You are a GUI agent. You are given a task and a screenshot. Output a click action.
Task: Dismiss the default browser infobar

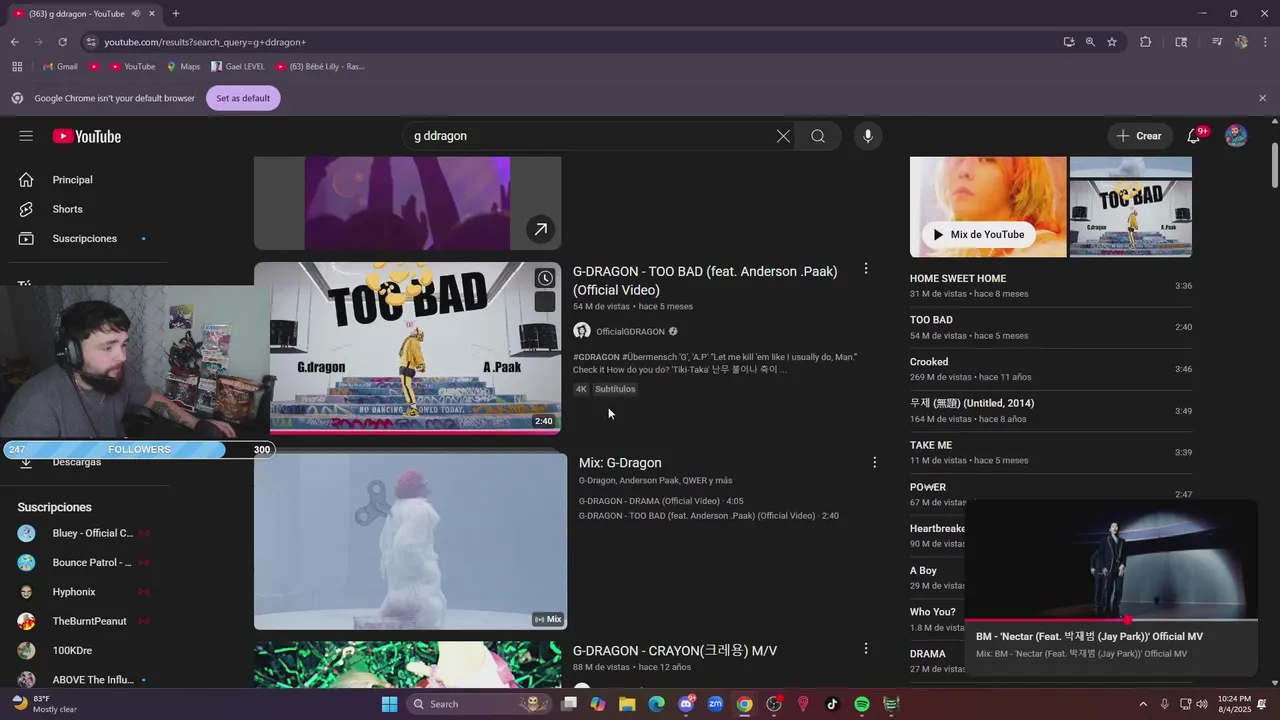tap(1262, 98)
